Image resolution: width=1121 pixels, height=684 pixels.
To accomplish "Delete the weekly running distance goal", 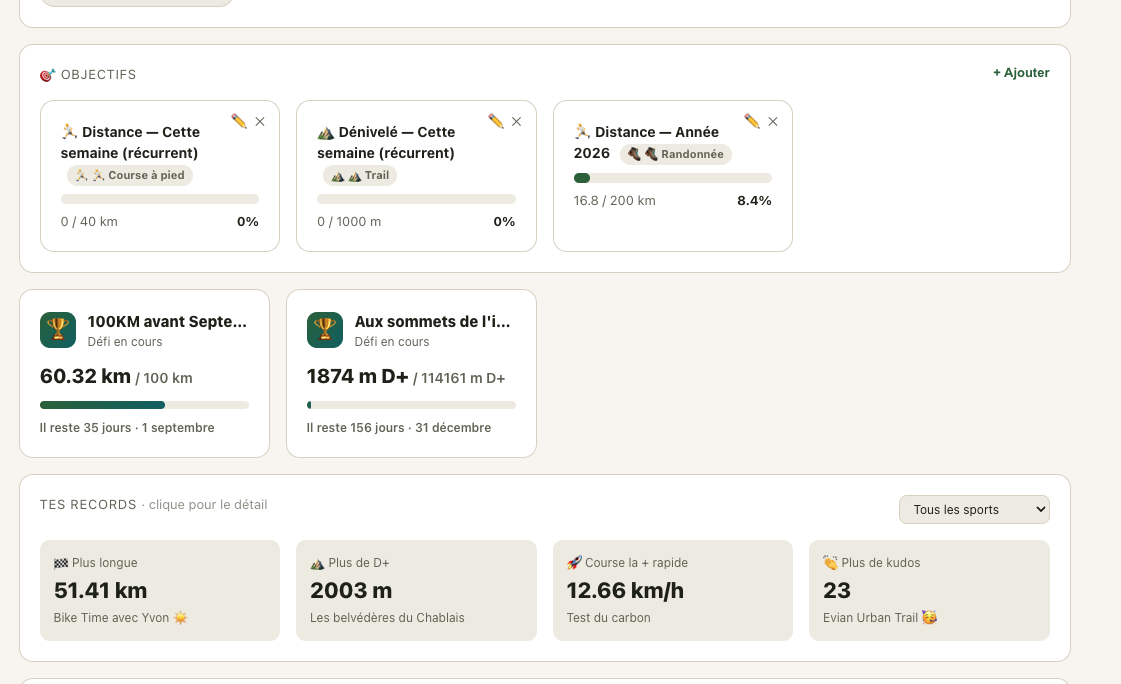I will 260,122.
